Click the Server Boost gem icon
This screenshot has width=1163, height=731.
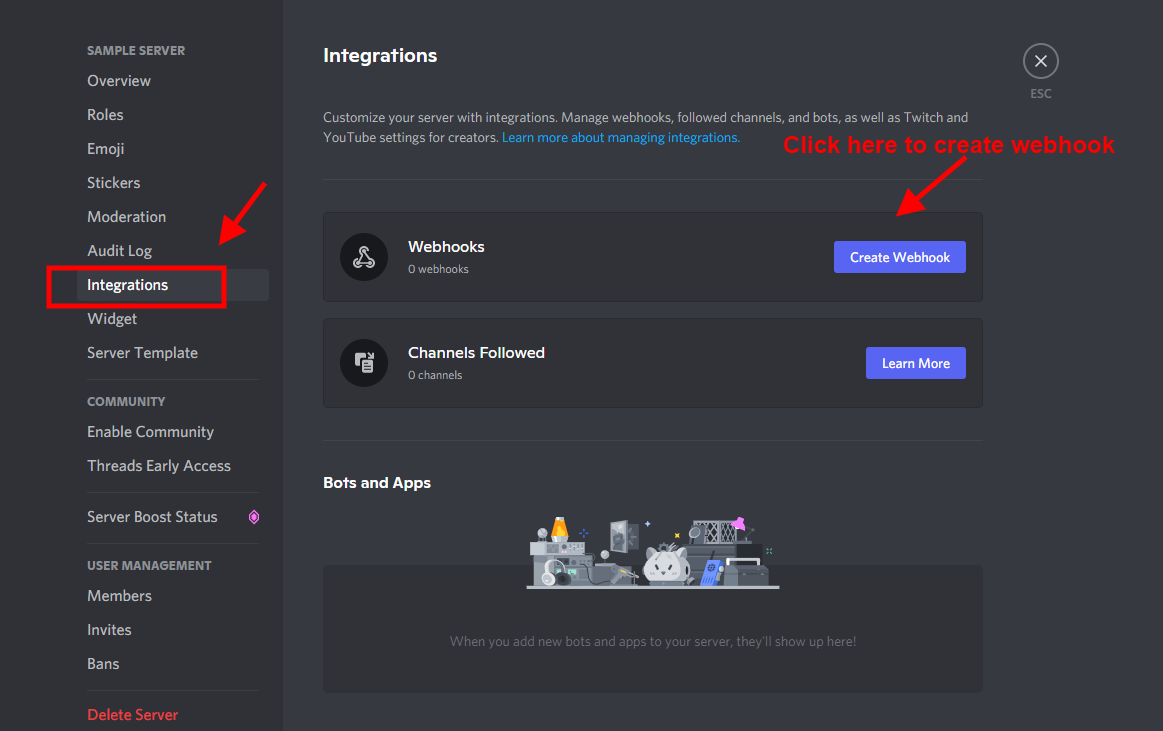point(254,517)
